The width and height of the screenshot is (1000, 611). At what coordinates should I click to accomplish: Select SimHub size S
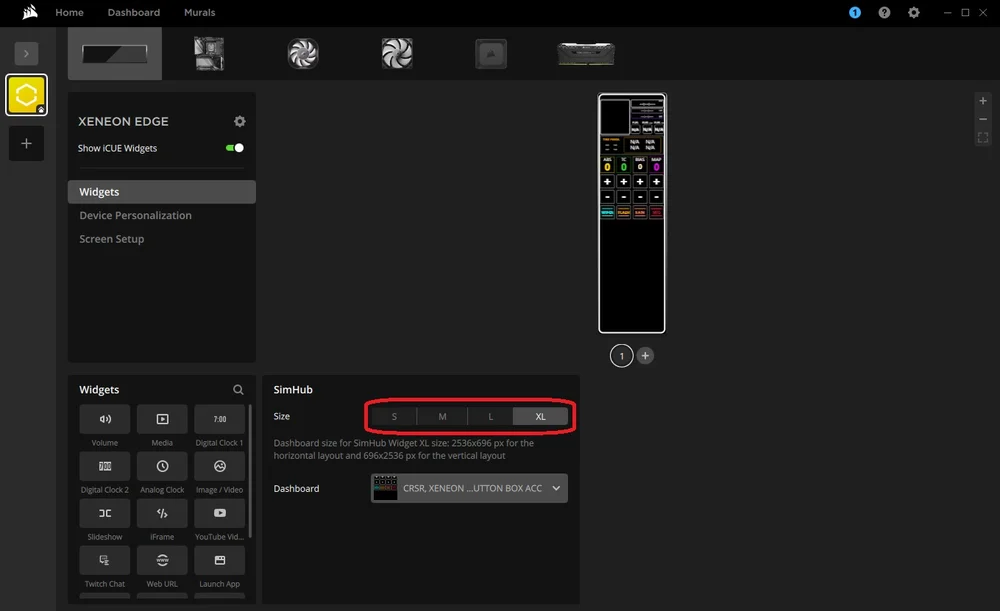394,416
